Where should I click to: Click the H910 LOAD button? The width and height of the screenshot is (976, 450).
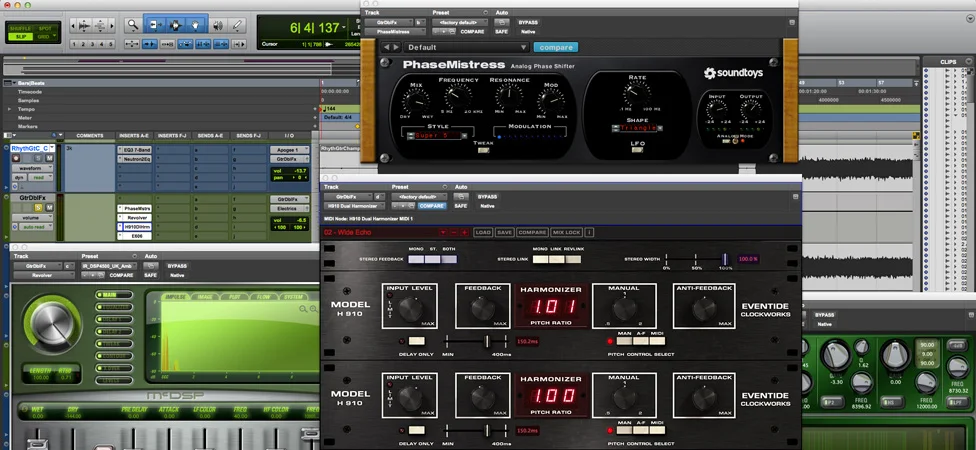click(483, 232)
